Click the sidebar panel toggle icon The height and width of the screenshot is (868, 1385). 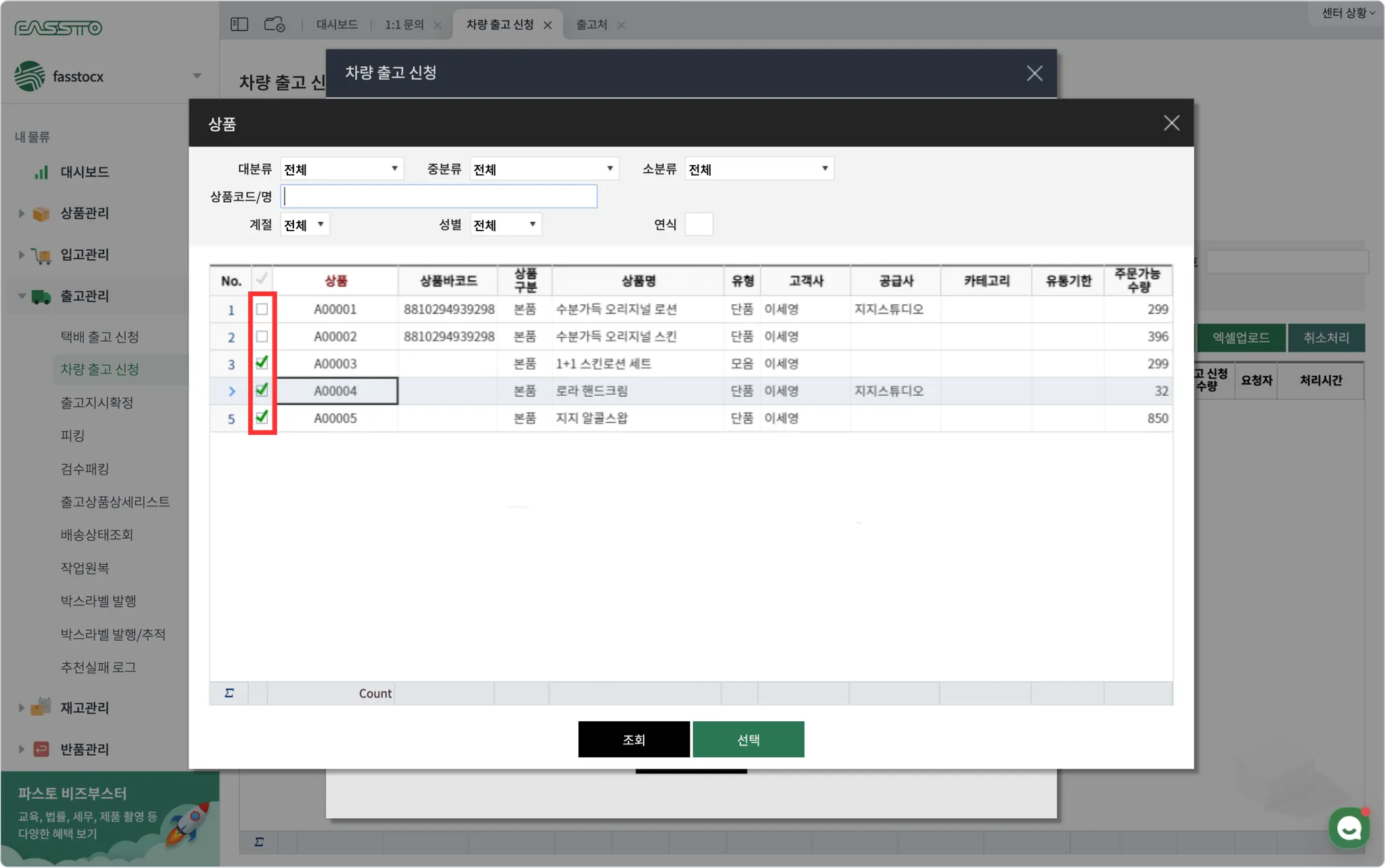pyautogui.click(x=239, y=25)
